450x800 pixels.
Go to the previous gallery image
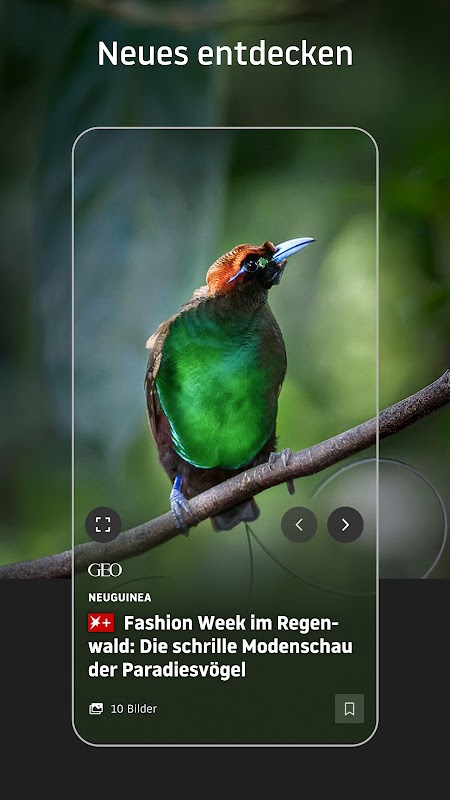point(299,524)
